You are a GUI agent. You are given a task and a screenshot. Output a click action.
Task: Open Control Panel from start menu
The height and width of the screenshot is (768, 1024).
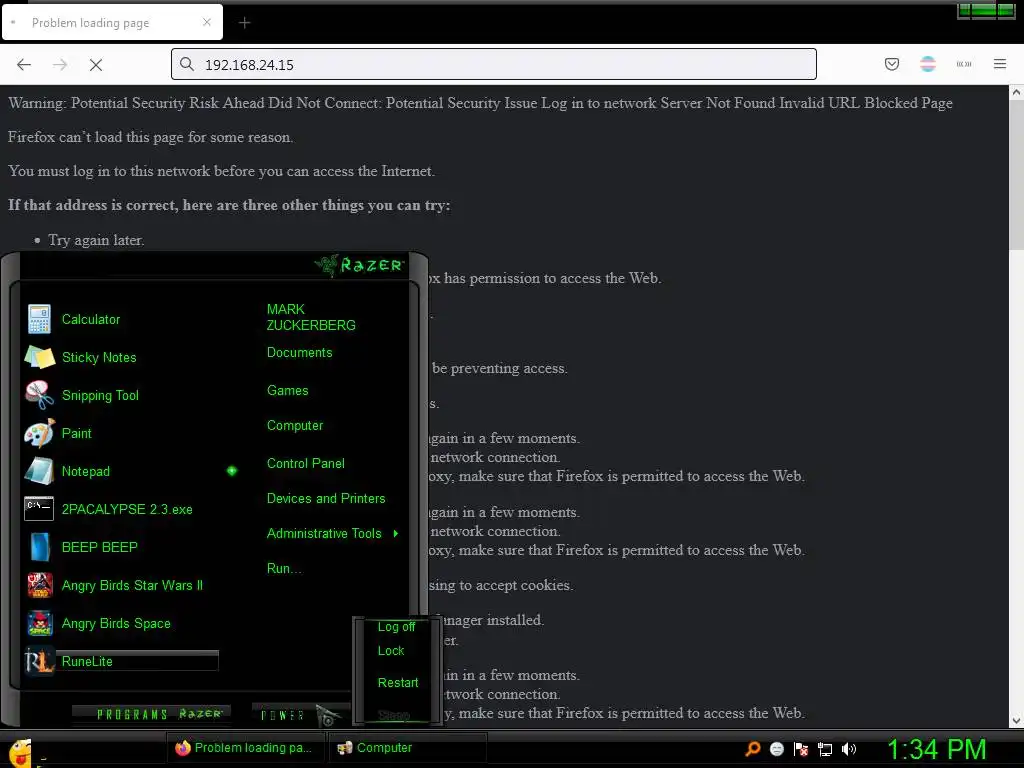point(306,464)
